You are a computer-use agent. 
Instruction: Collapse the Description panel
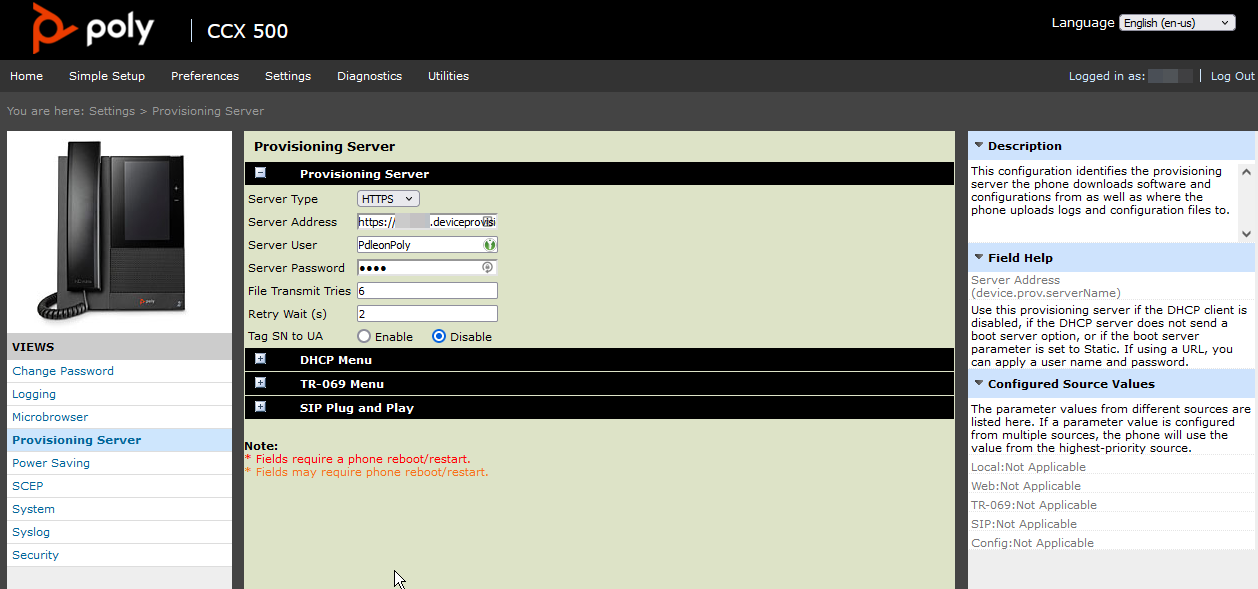(978, 145)
